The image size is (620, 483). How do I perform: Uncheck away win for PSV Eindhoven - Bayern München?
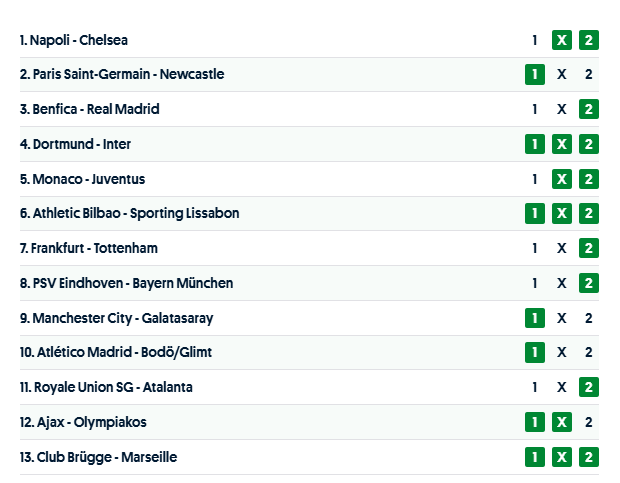pos(589,283)
